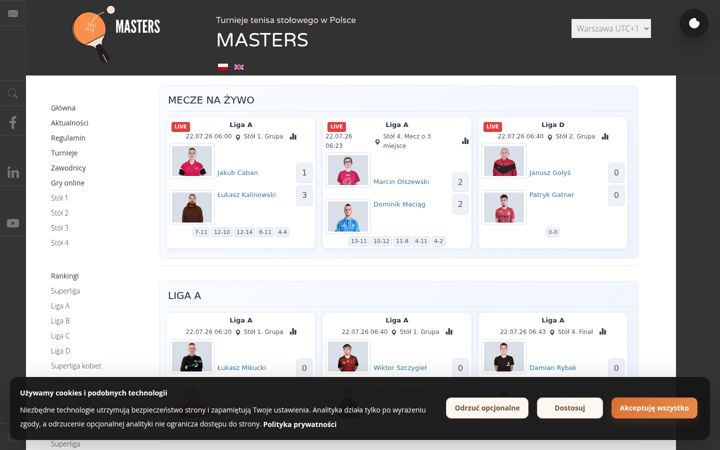Select Stół 1 in sidebar

[59, 198]
